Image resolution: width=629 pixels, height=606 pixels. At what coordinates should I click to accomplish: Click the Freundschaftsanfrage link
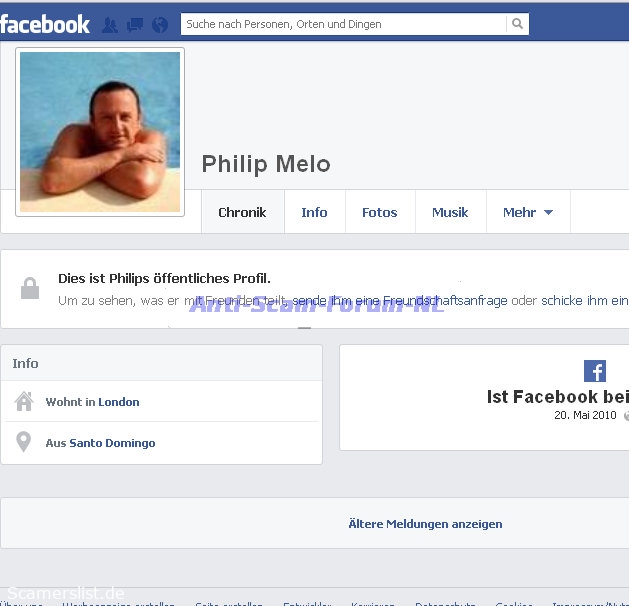pyautogui.click(x=445, y=300)
